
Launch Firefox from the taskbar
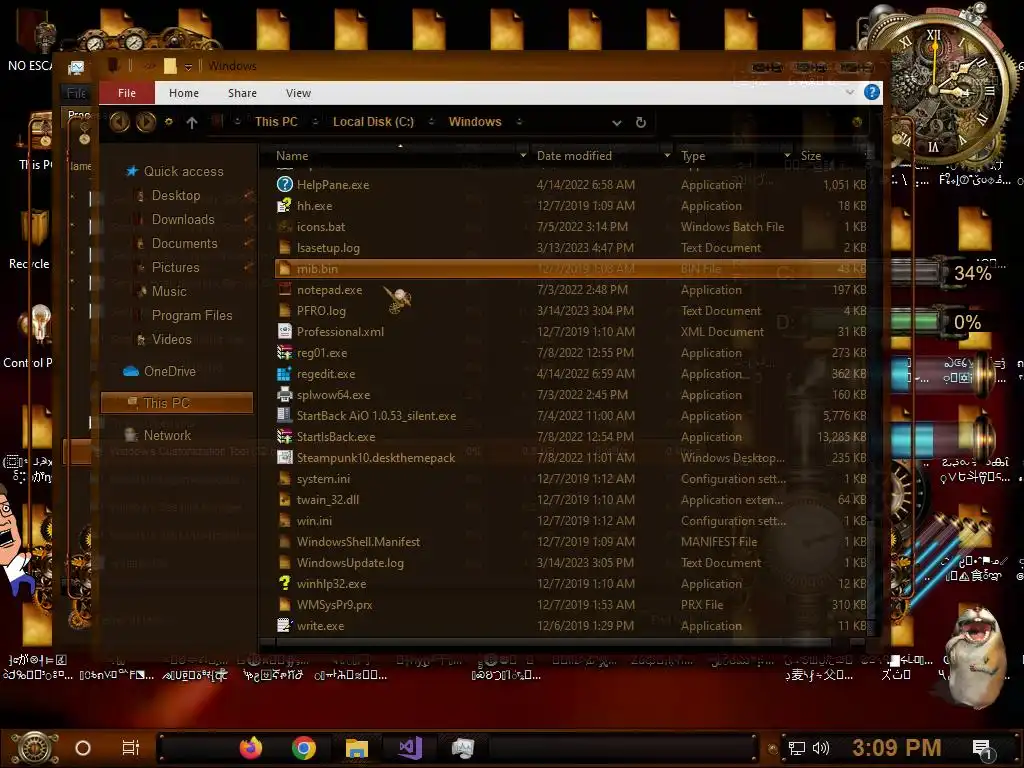251,748
